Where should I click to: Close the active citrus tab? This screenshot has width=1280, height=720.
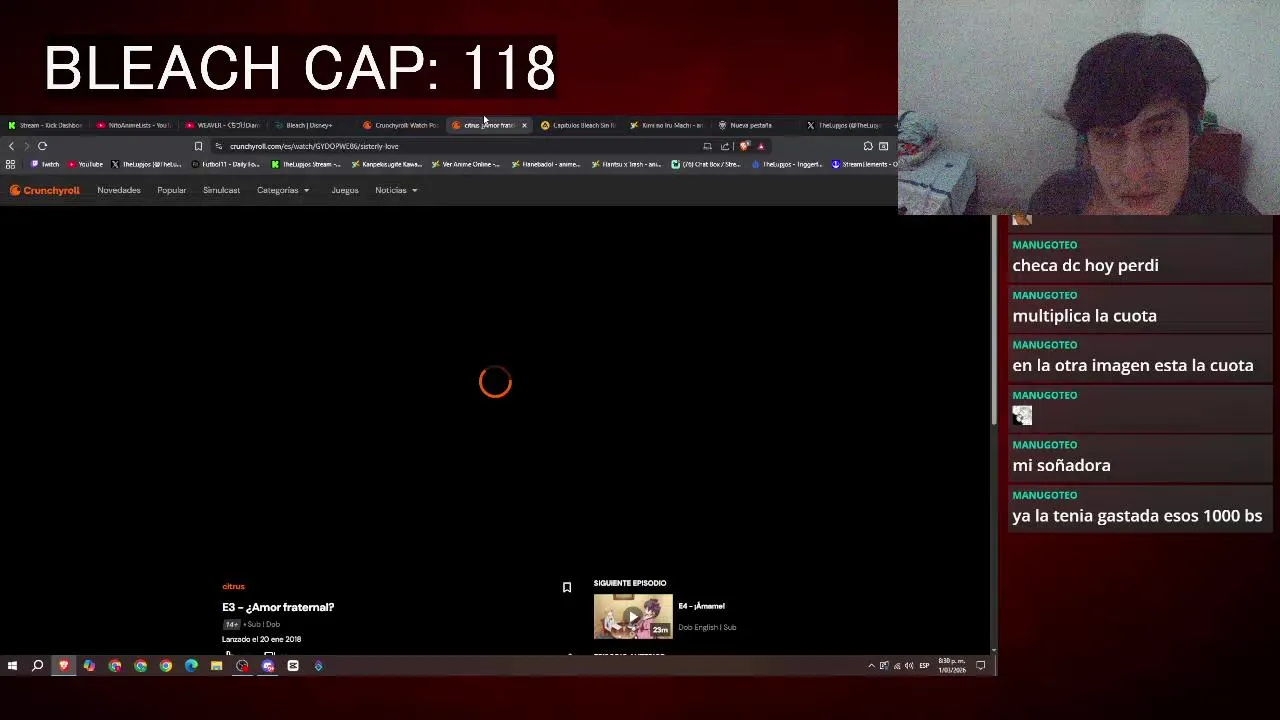tap(524, 125)
